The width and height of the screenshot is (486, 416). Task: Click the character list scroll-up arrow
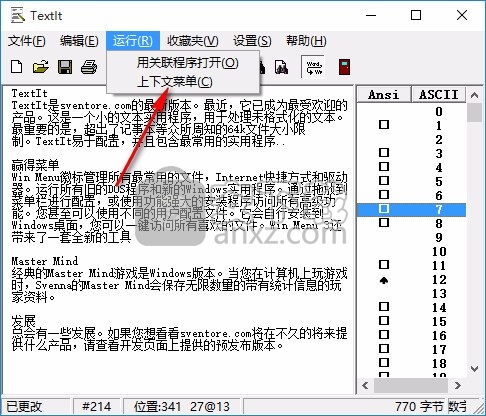474,95
